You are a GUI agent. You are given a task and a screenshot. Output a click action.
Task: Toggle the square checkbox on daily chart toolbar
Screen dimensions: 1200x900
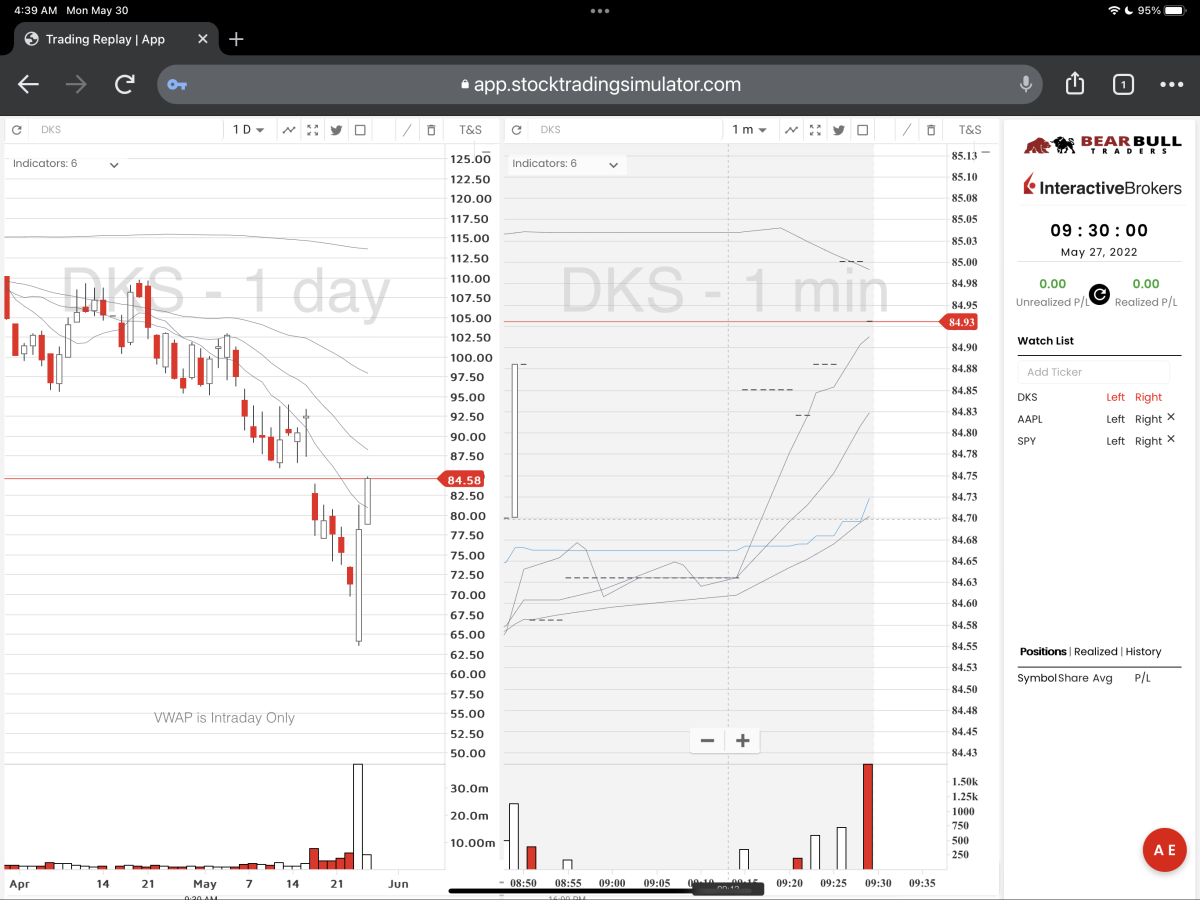[x=360, y=130]
